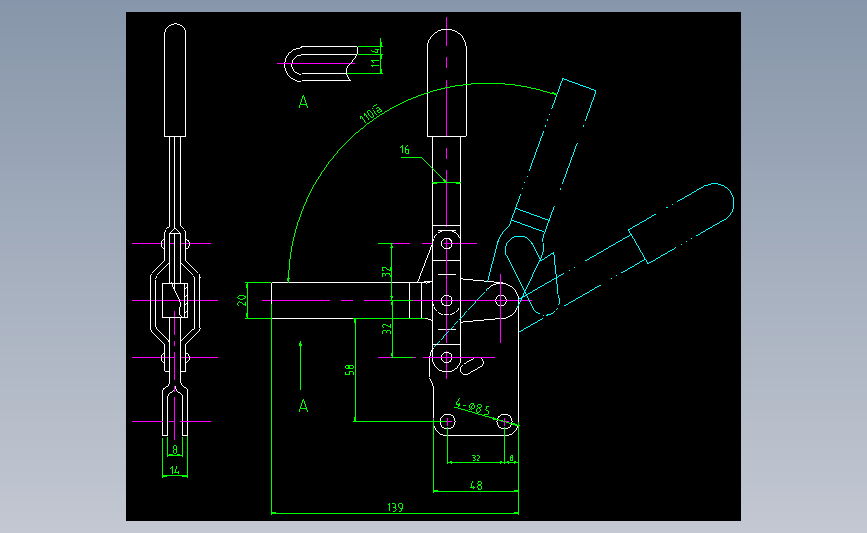Image resolution: width=867 pixels, height=533 pixels.
Task: Click the 110 angle annotation on the arc
Action: (370, 113)
